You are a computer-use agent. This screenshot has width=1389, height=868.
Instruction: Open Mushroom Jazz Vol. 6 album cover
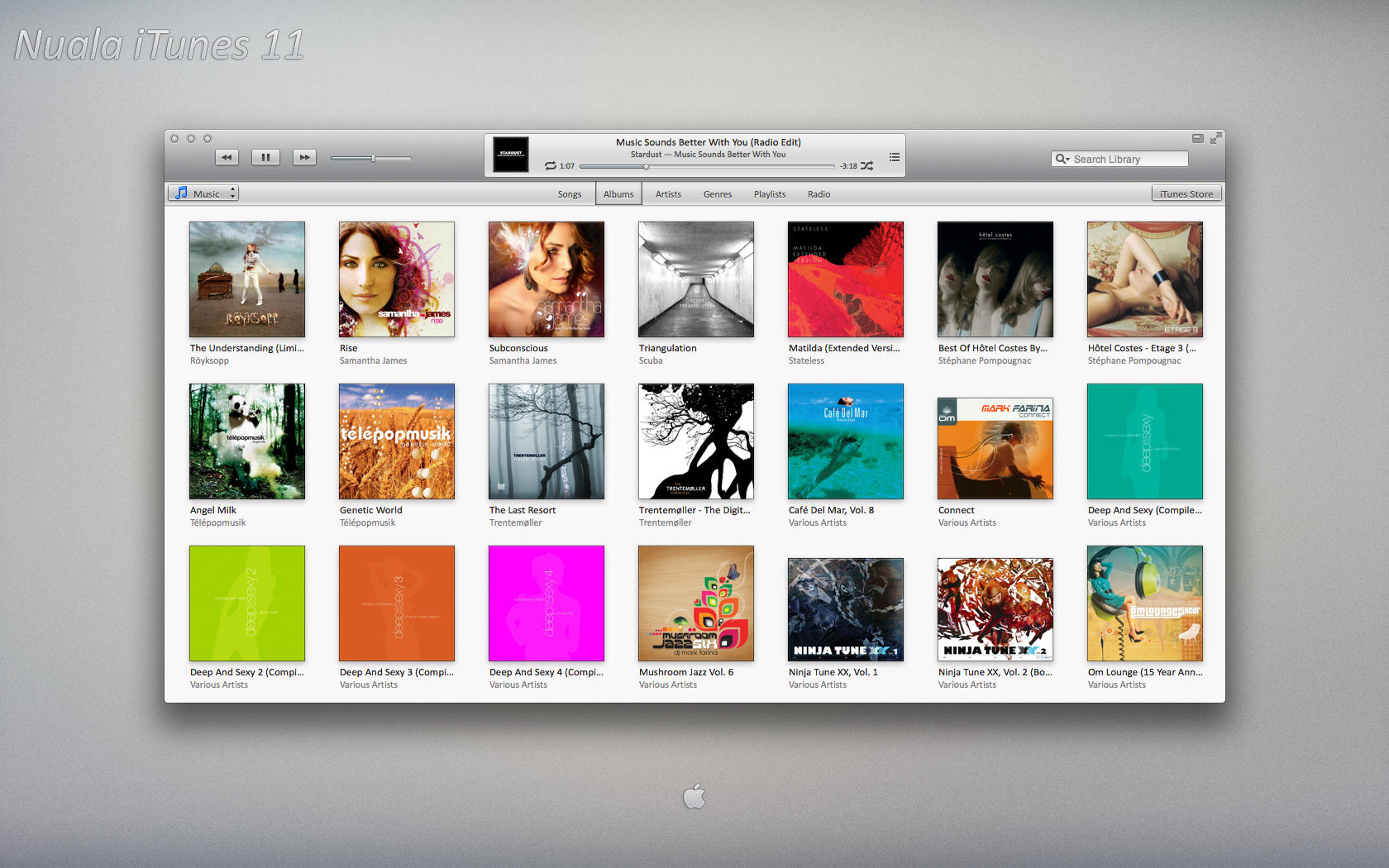click(696, 603)
